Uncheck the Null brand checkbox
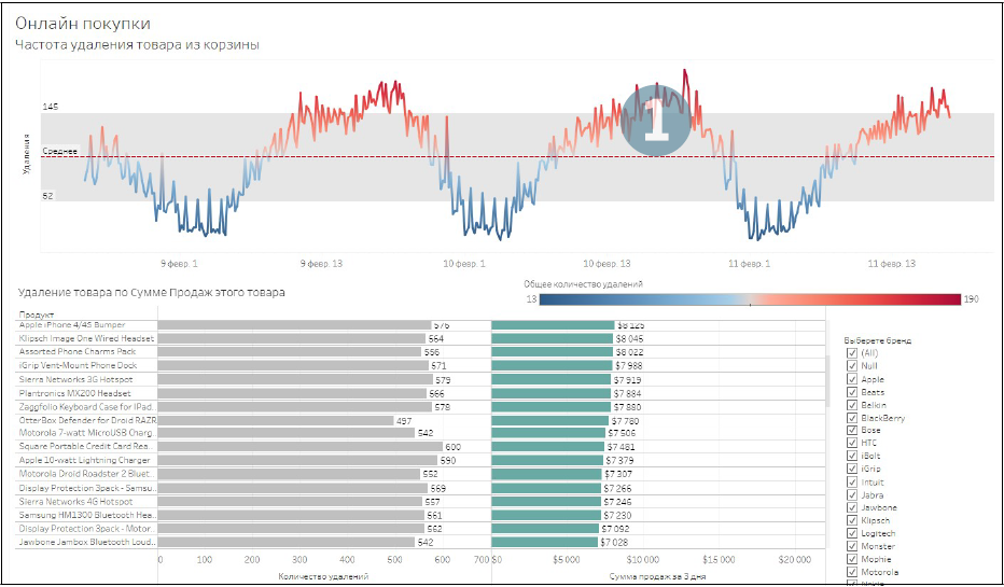Image resolution: width=1004 pixels, height=587 pixels. pyautogui.click(x=851, y=366)
